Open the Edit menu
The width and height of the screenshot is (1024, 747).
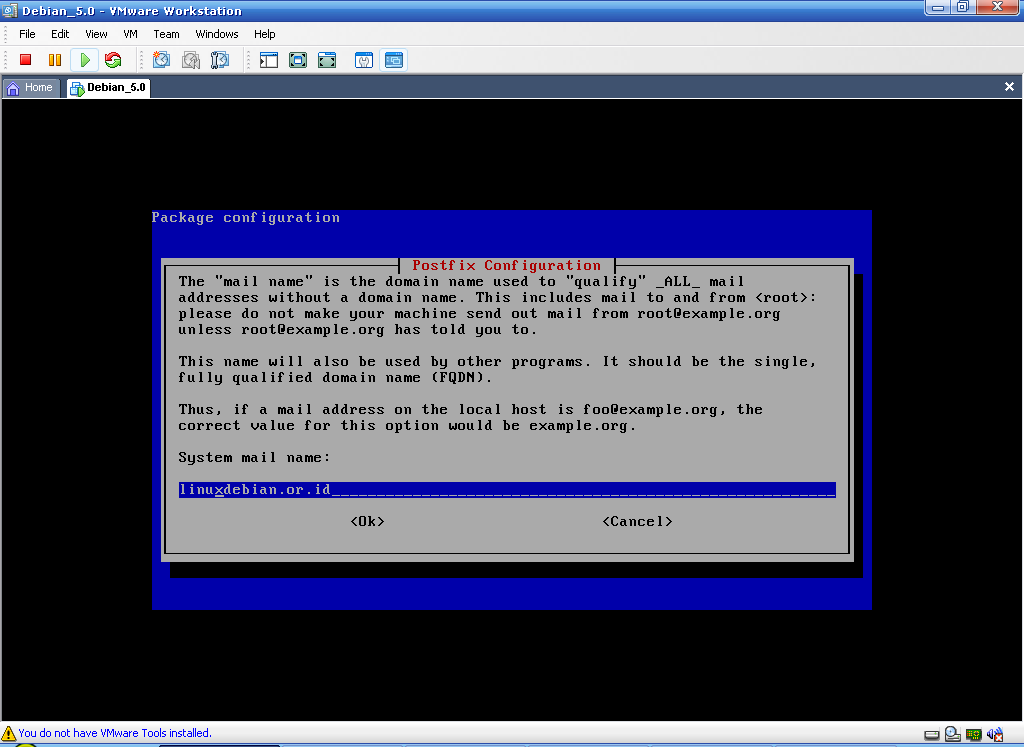[60, 34]
